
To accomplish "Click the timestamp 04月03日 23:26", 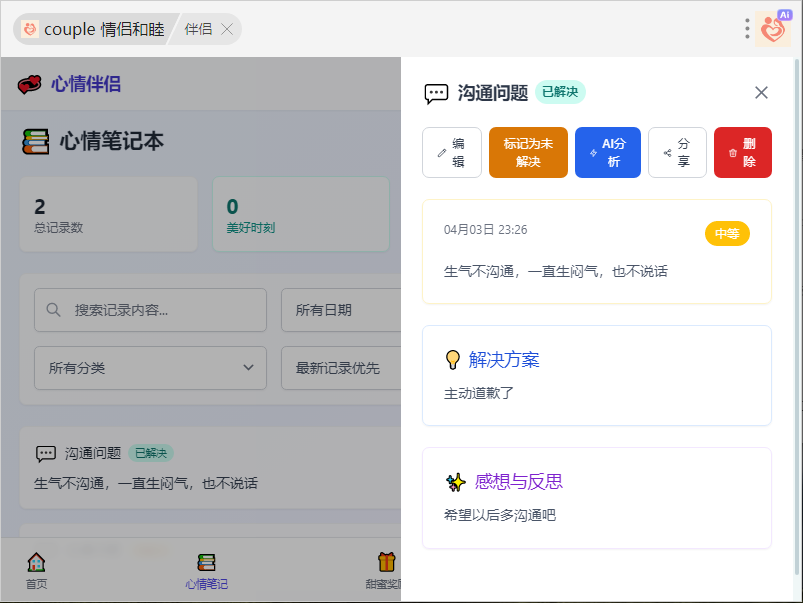I will point(485,230).
